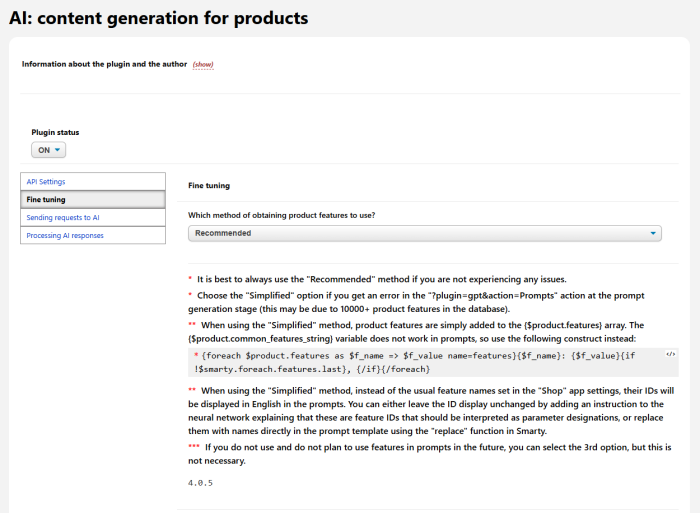The height and width of the screenshot is (513, 700).
Task: Select the Fine tuning tab
Action: pos(93,200)
